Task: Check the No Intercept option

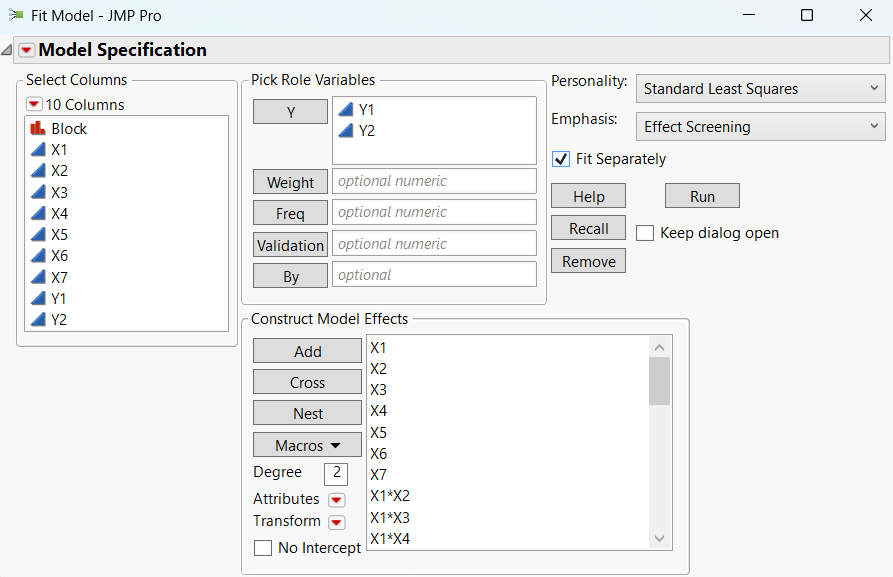Action: click(x=263, y=548)
